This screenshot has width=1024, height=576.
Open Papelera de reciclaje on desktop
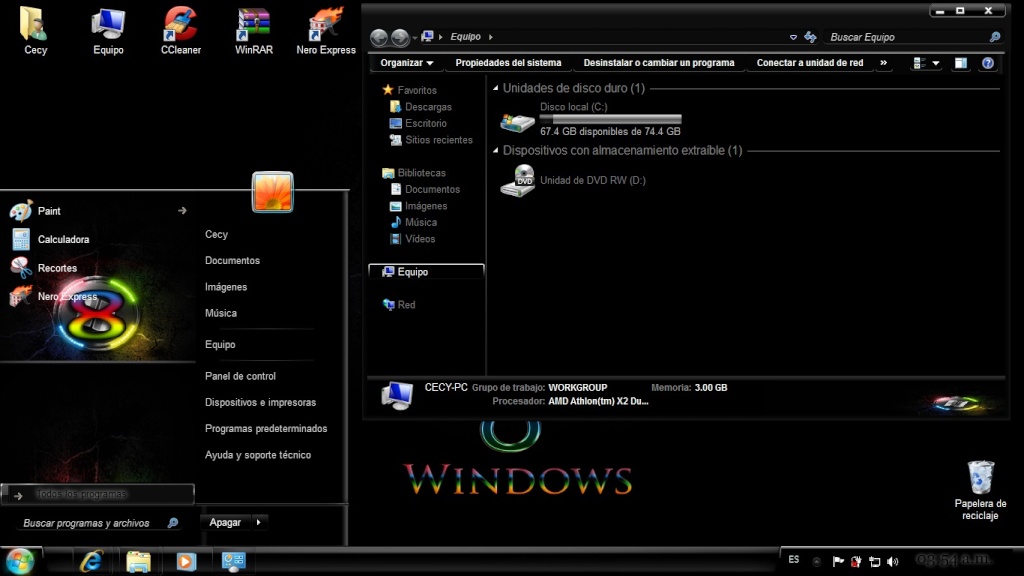tap(980, 490)
